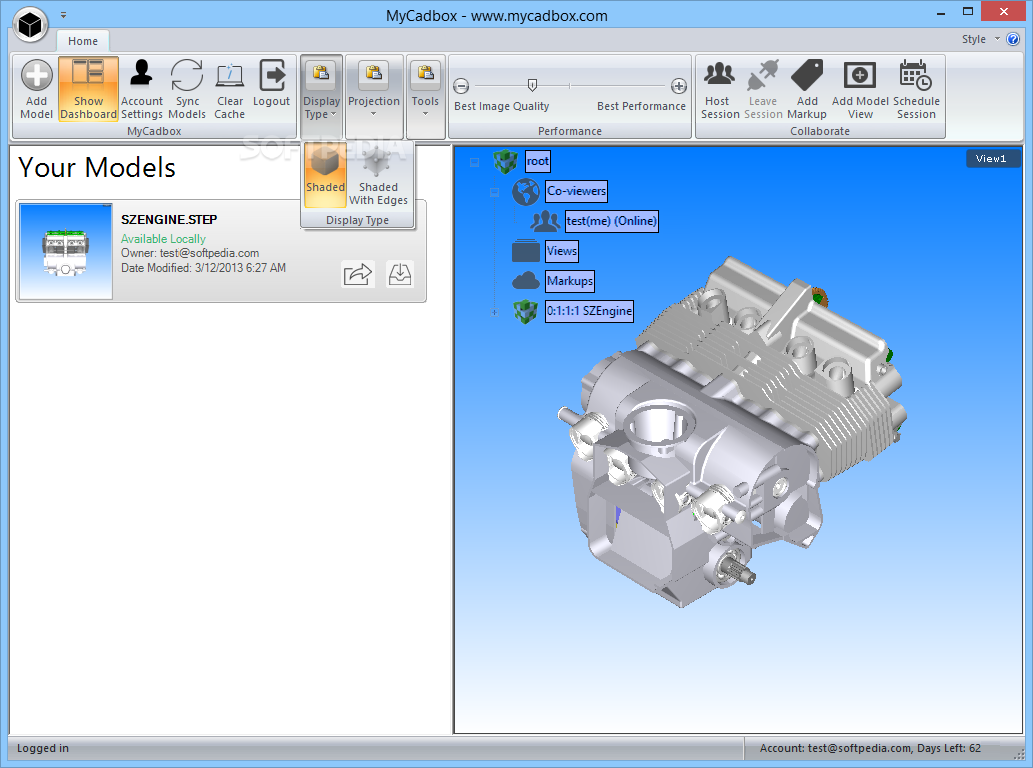Select test(me) (Online) co-viewer

pyautogui.click(x=612, y=221)
